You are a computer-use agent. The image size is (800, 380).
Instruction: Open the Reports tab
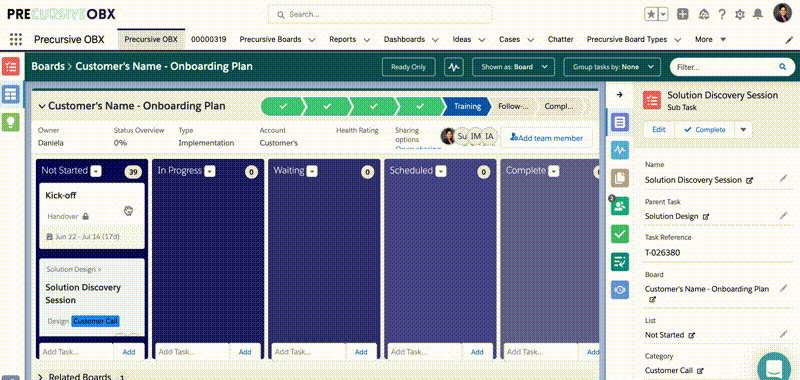coord(342,39)
